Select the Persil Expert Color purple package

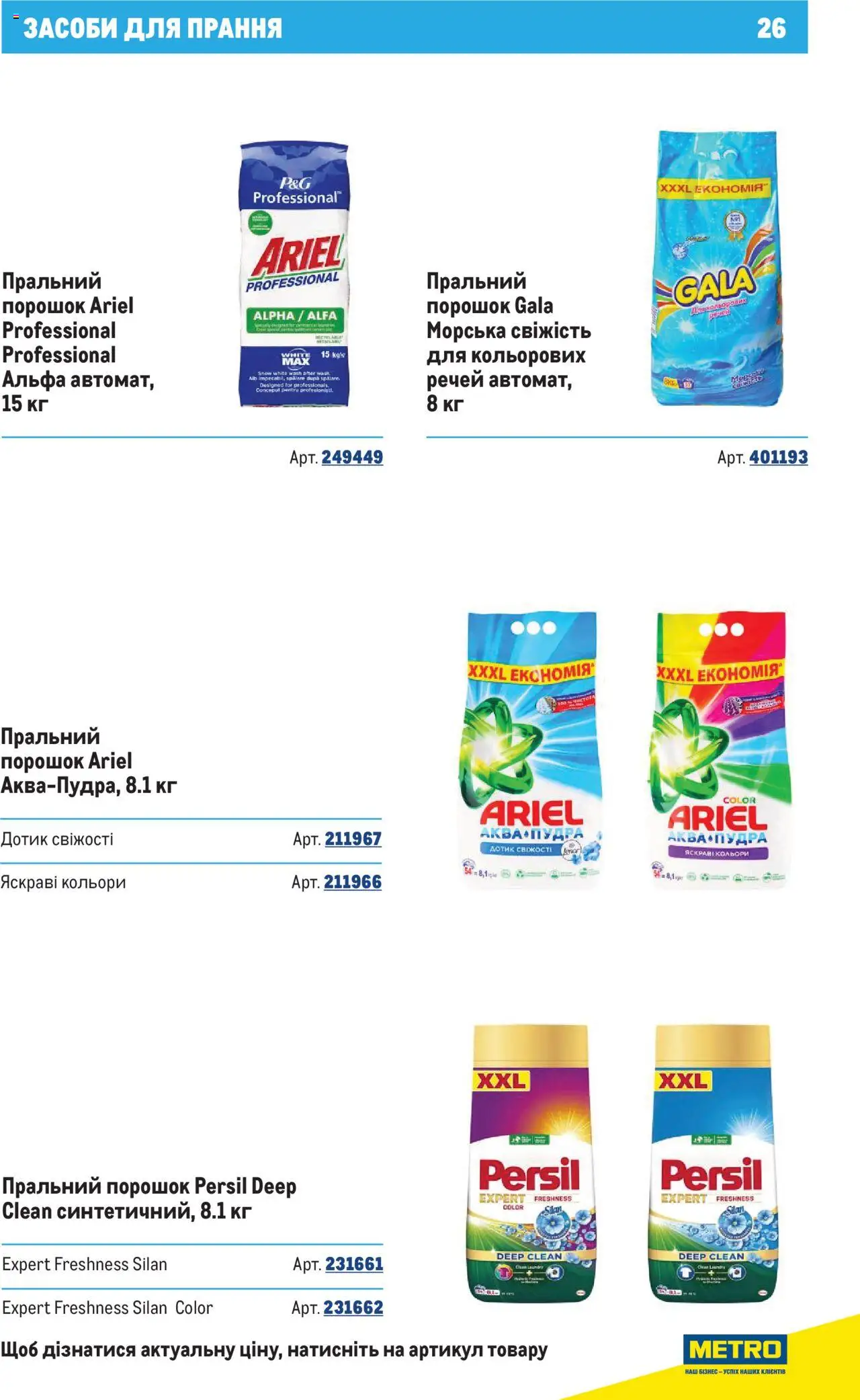click(529, 1163)
